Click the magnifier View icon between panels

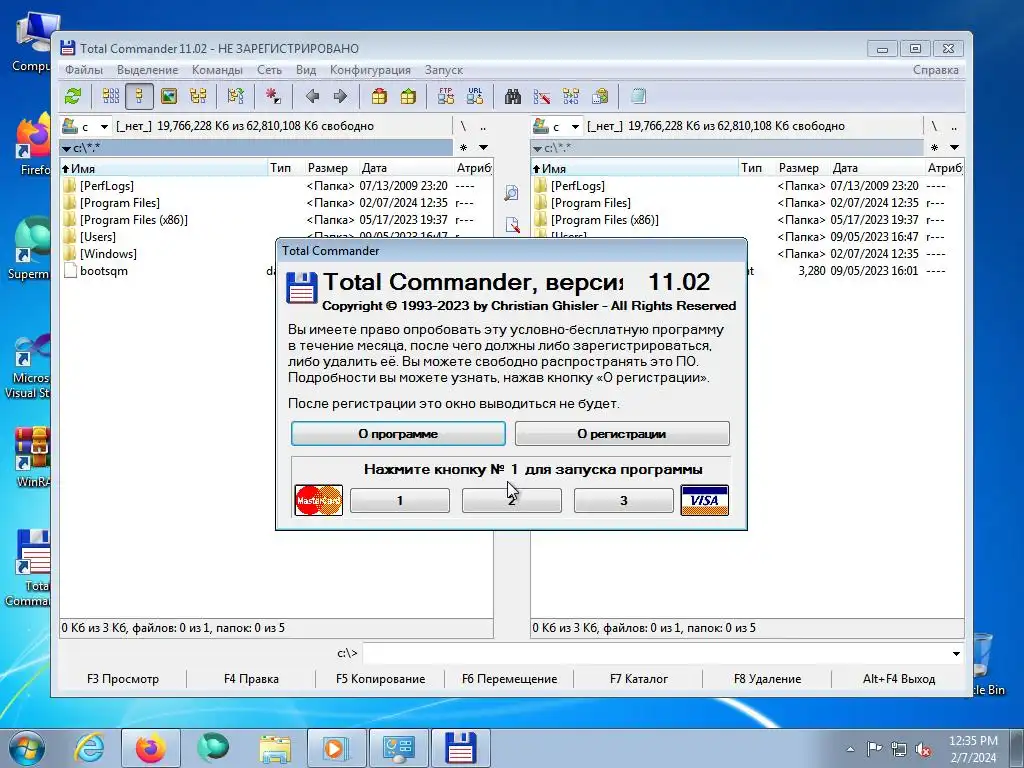[x=512, y=193]
